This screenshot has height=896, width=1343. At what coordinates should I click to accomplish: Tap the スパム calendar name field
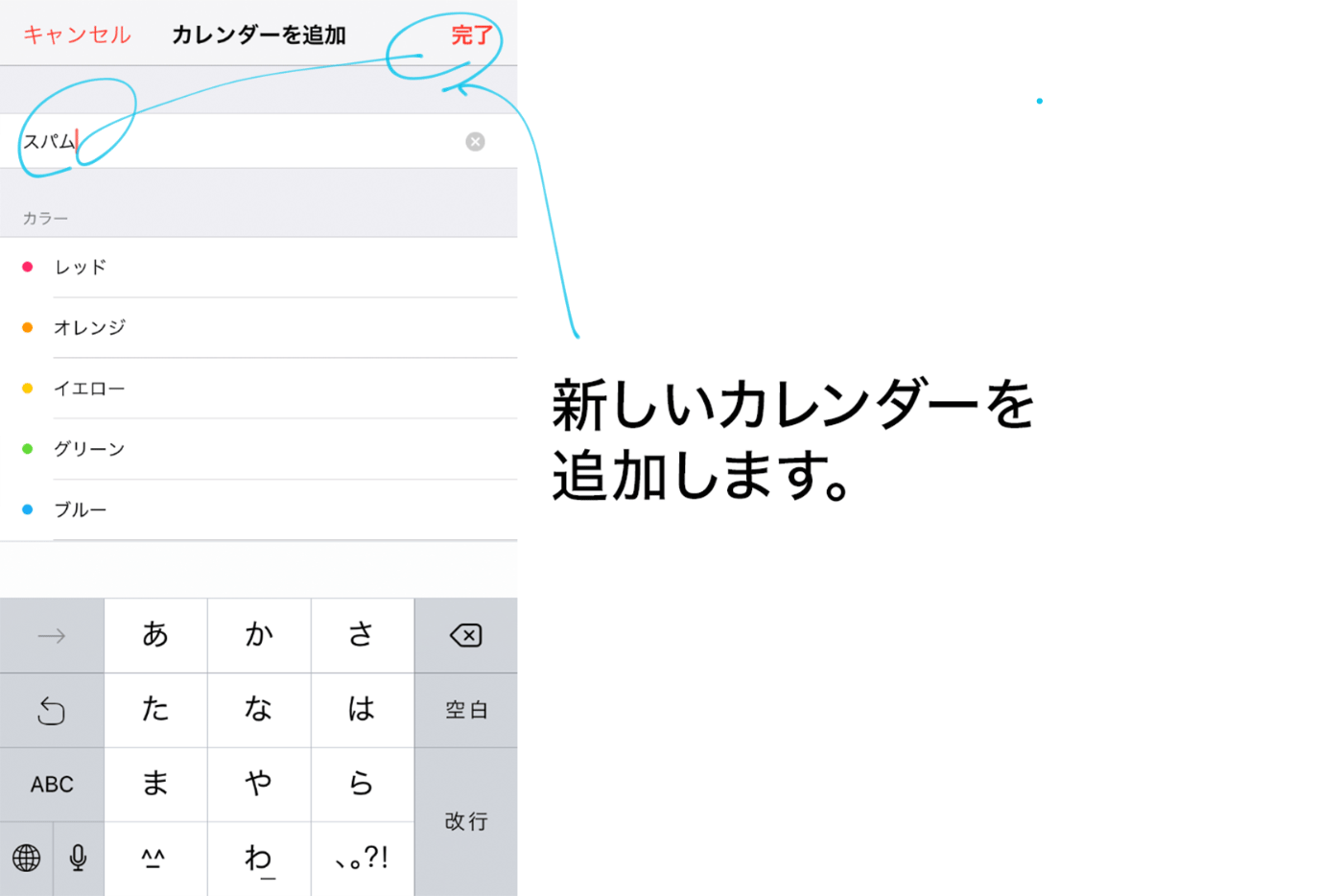[x=259, y=141]
